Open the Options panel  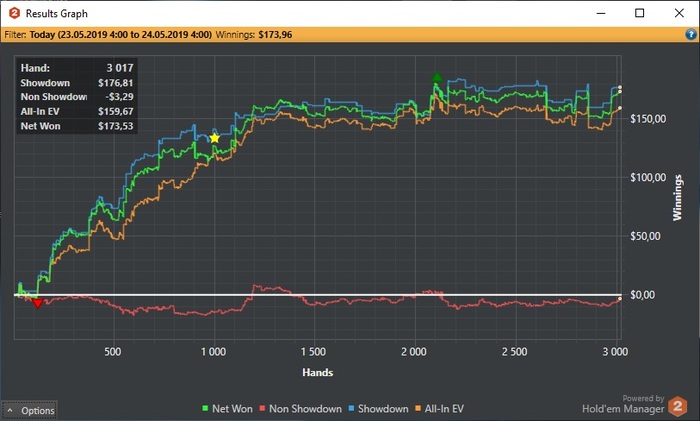click(29, 410)
